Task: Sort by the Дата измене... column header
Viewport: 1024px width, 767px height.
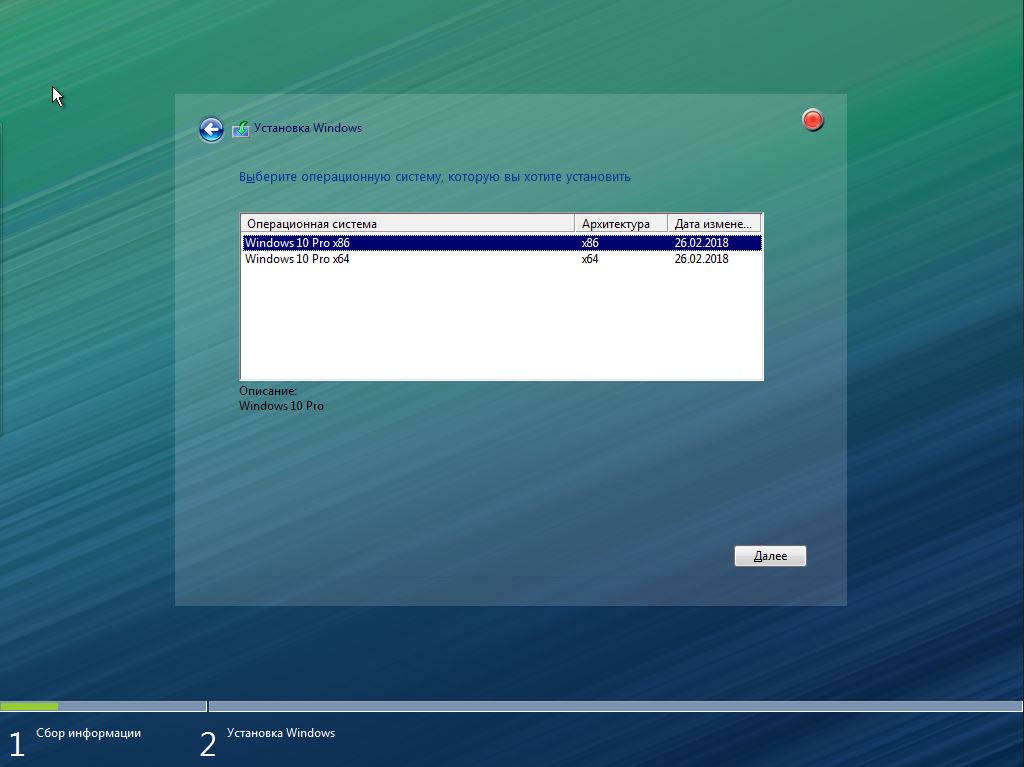Action: coord(714,223)
